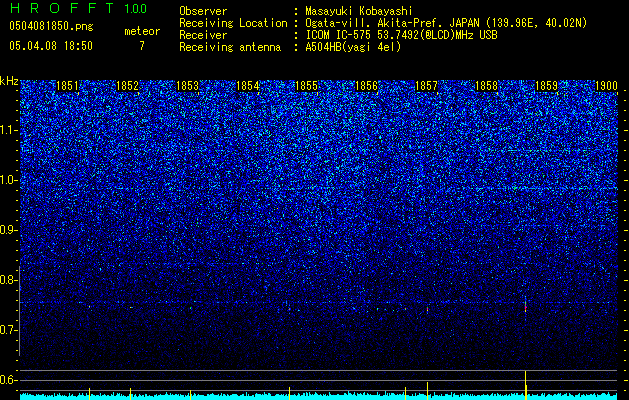Click the 1.1 kHz frequency axis label

pyautogui.click(x=9, y=130)
